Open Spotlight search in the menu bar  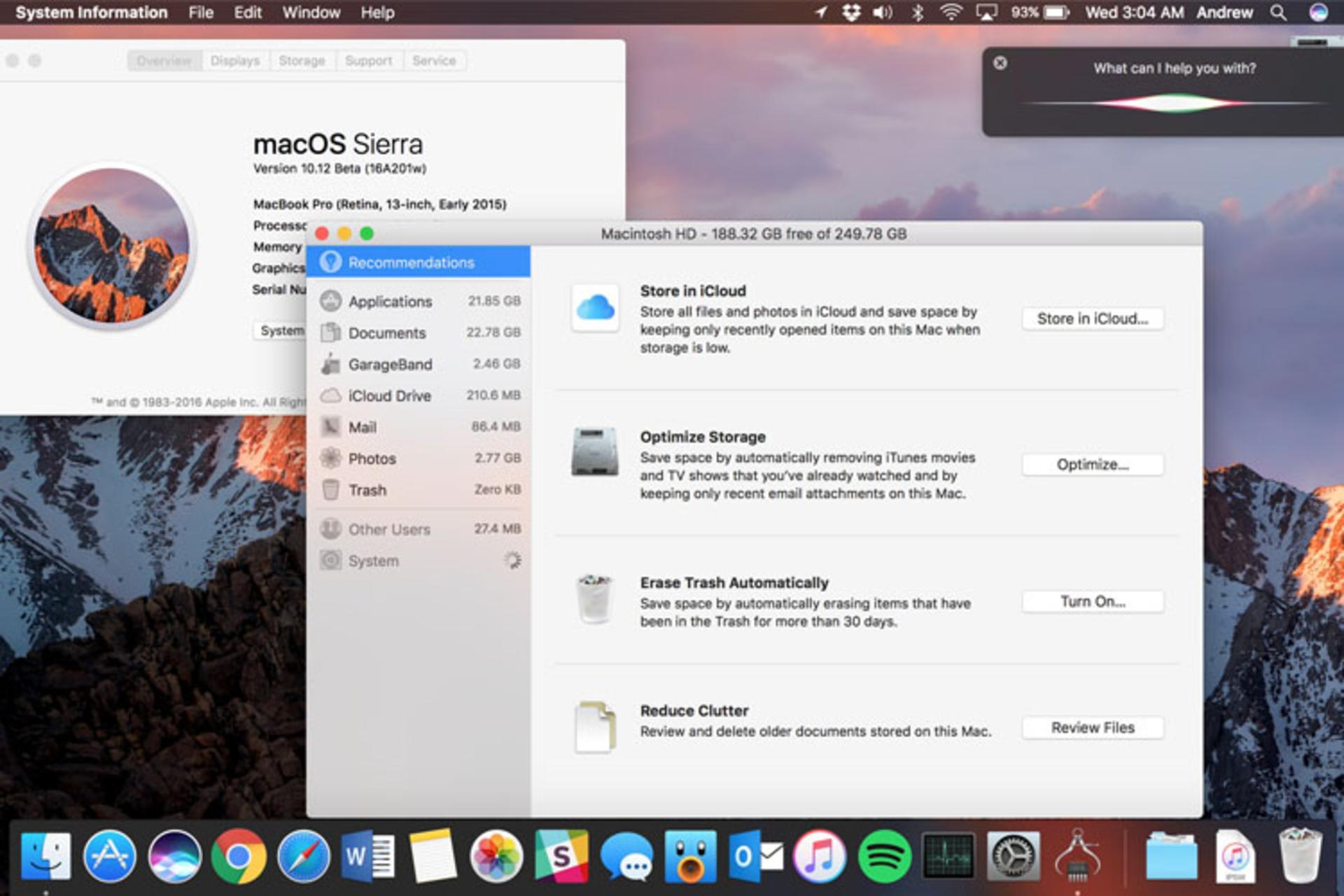tap(1278, 13)
